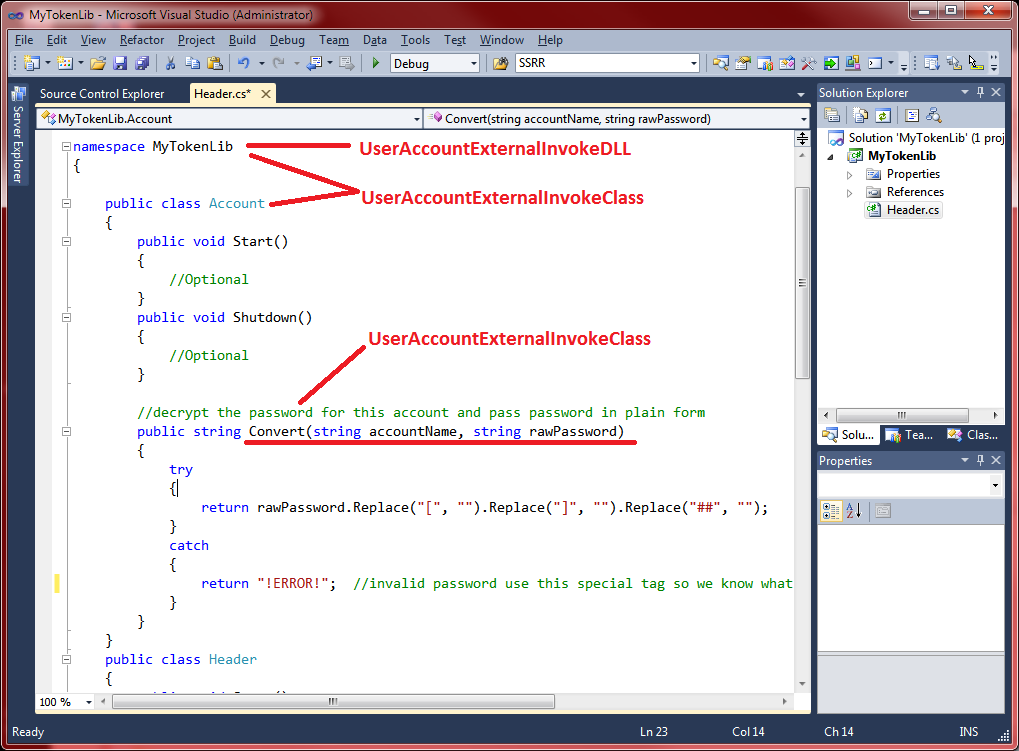Viewport: 1019px width, 751px height.
Task: Click the editor split-window handle above scrollbar
Action: 802,138
